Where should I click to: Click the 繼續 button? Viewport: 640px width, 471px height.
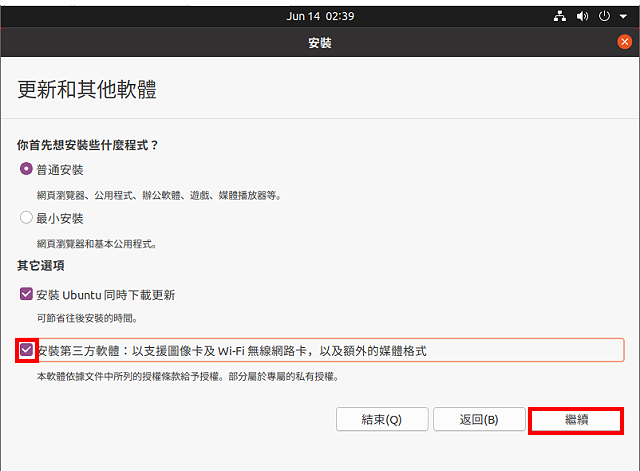[576, 420]
